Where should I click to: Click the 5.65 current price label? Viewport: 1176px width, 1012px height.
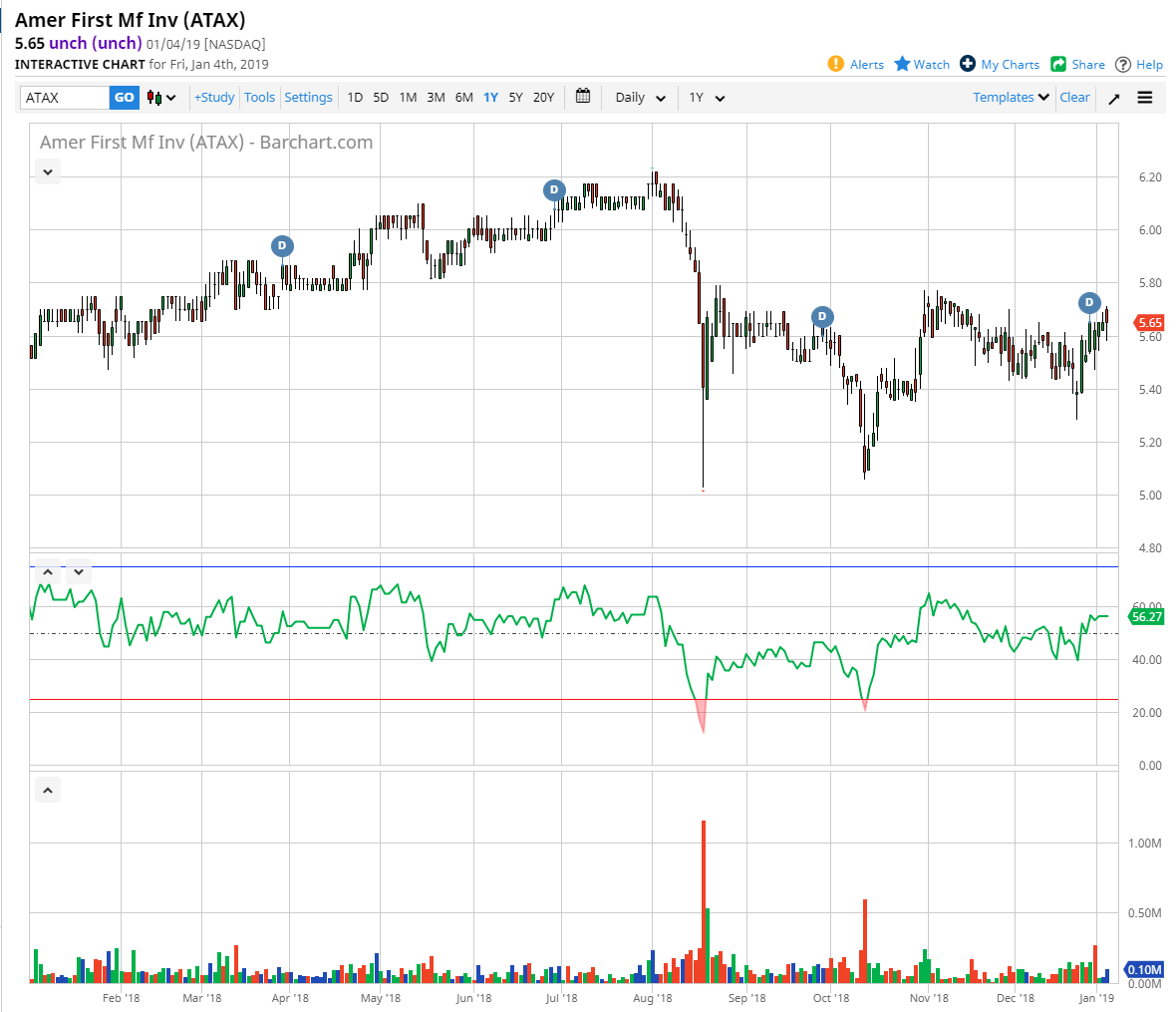[x=1148, y=323]
